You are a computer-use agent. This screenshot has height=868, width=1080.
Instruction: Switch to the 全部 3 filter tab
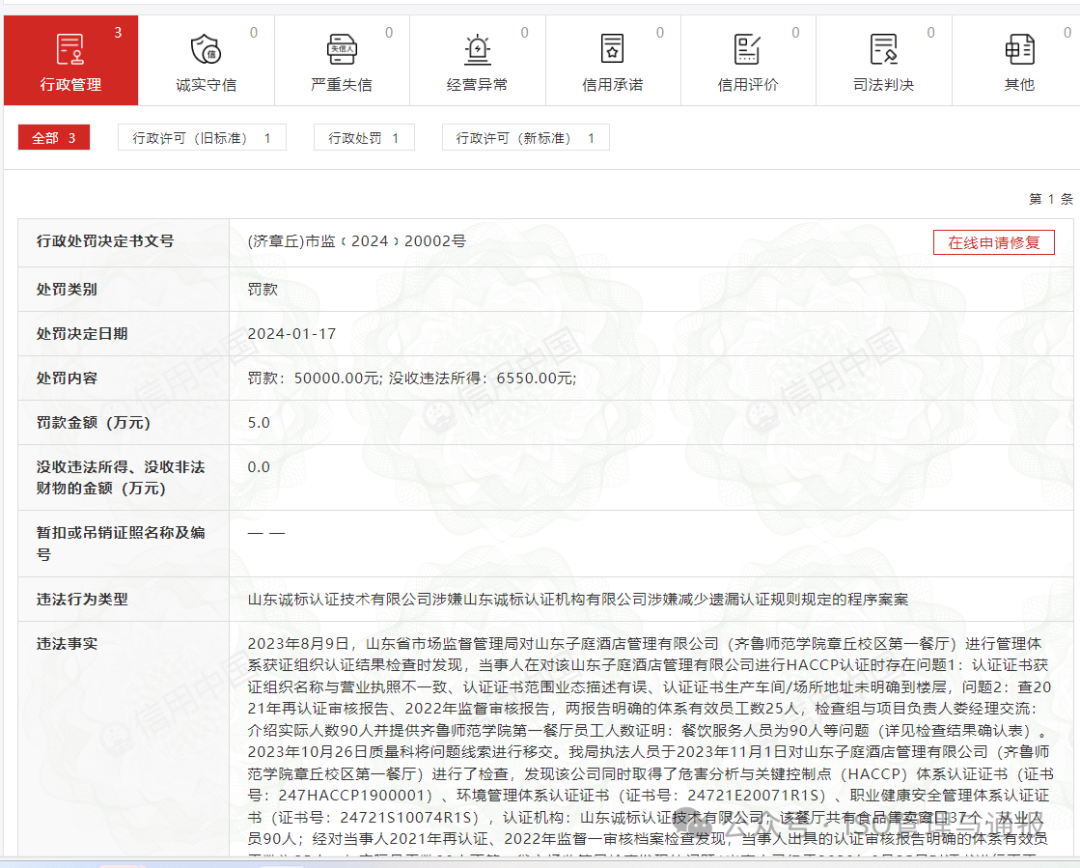pos(53,137)
